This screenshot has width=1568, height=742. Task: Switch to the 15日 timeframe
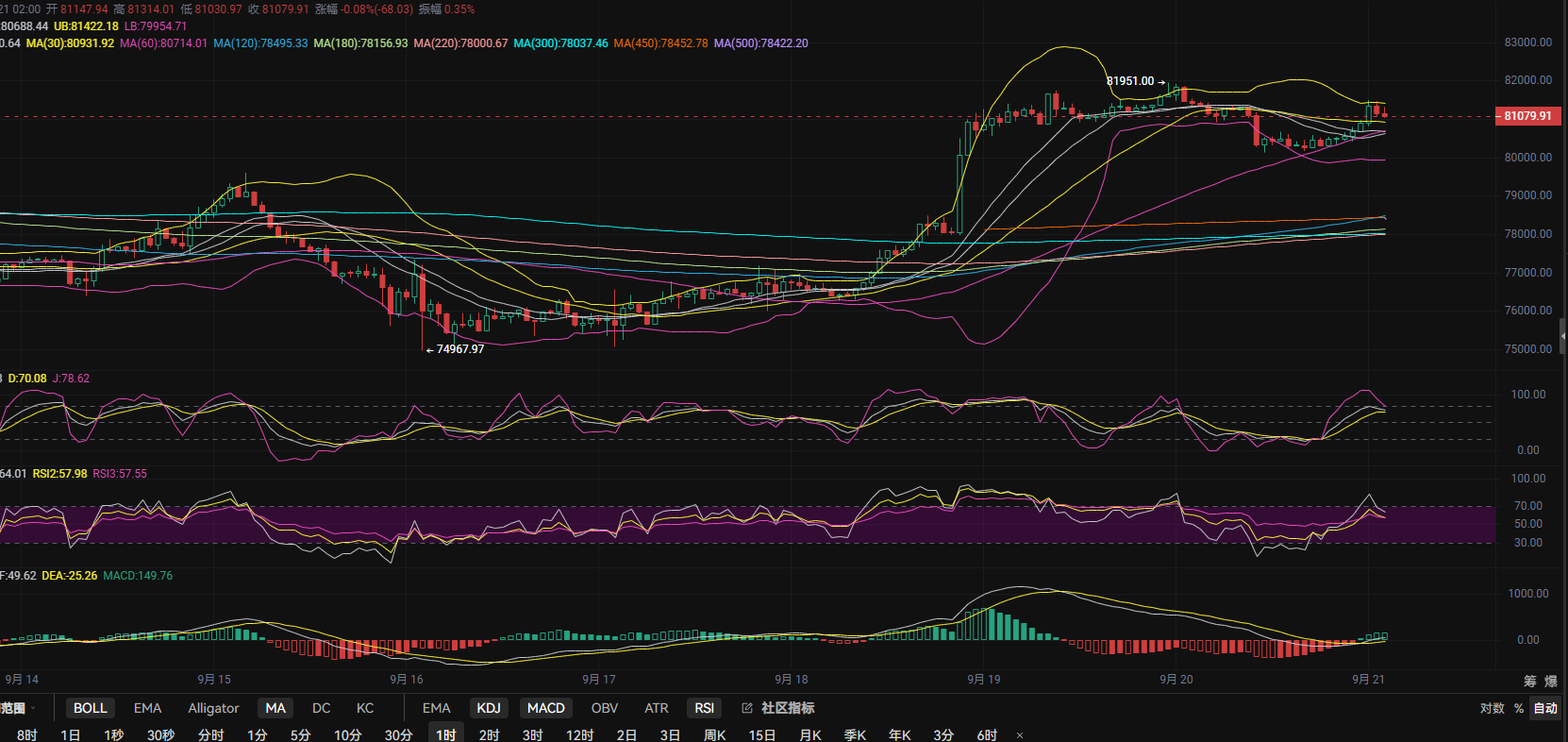pos(761,734)
